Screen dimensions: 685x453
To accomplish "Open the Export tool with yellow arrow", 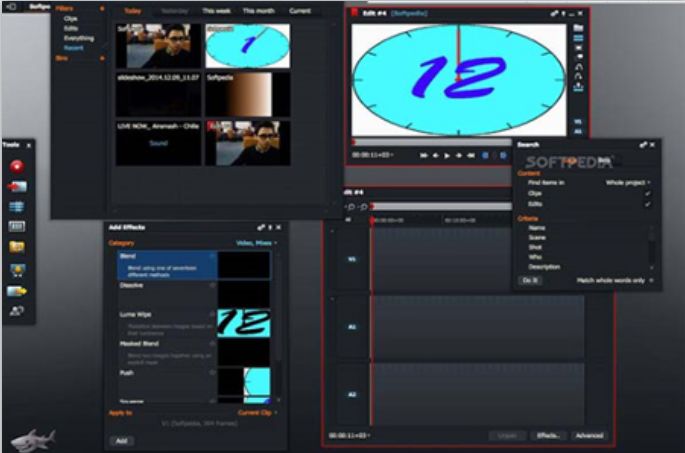I will (x=17, y=291).
